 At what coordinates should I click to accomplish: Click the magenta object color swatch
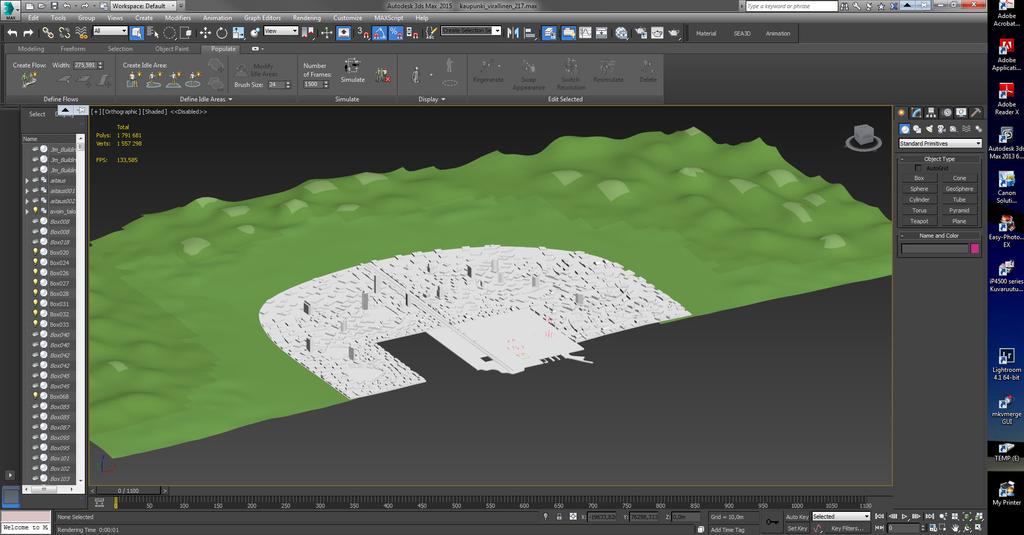pyautogui.click(x=975, y=248)
